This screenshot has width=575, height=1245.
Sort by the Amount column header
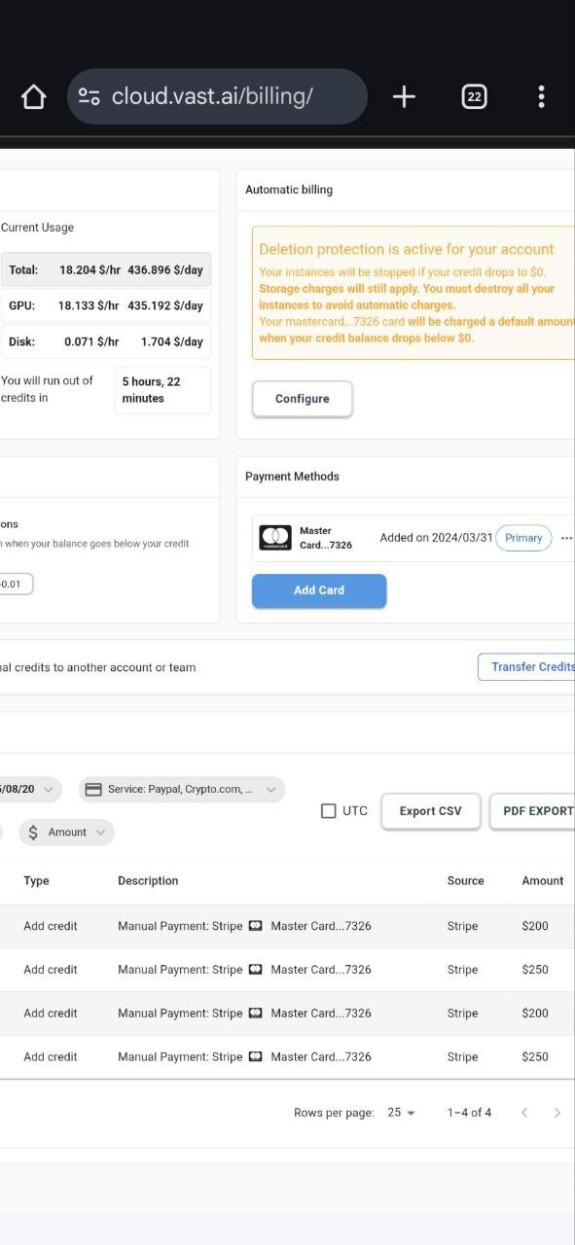(543, 881)
